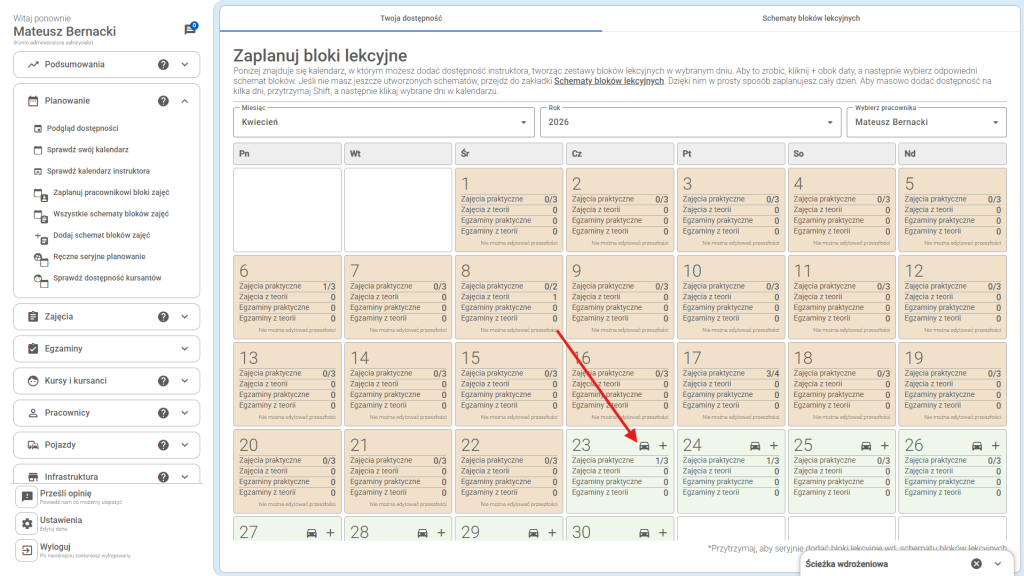Screen dimensions: 1024x576
Task: Click help icon next to Pojazdy
Action: click(x=163, y=445)
